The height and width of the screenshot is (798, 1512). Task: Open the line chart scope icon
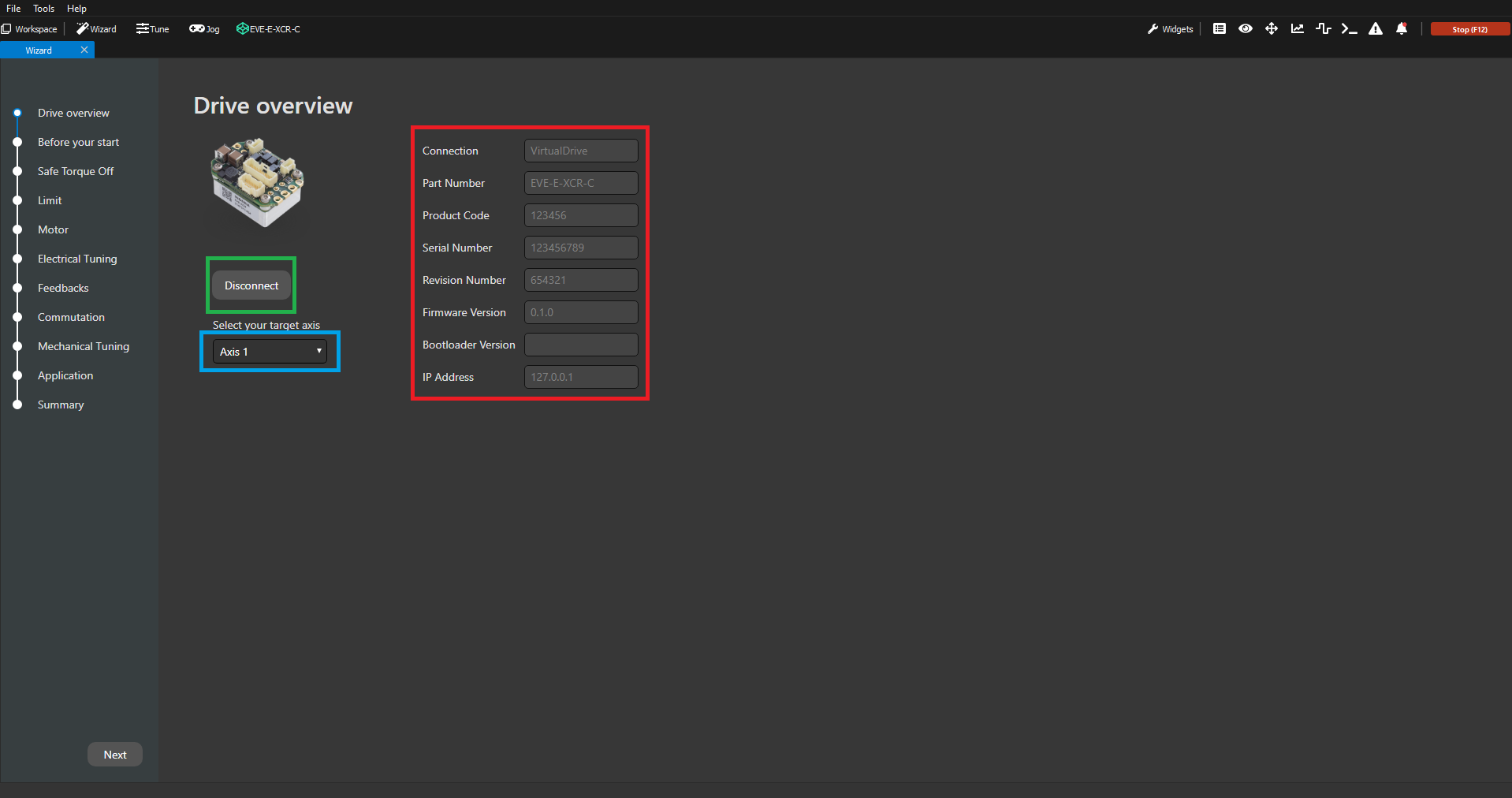click(x=1297, y=29)
